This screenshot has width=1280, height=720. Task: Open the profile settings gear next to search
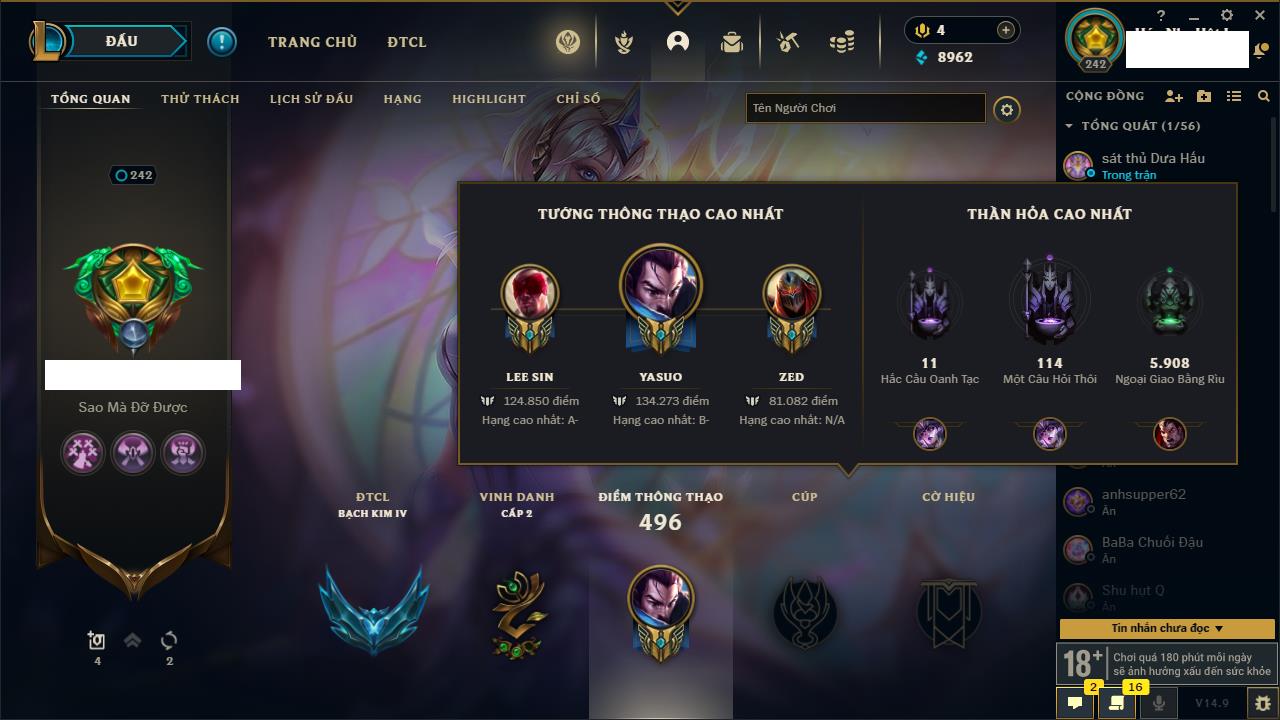coord(1007,109)
